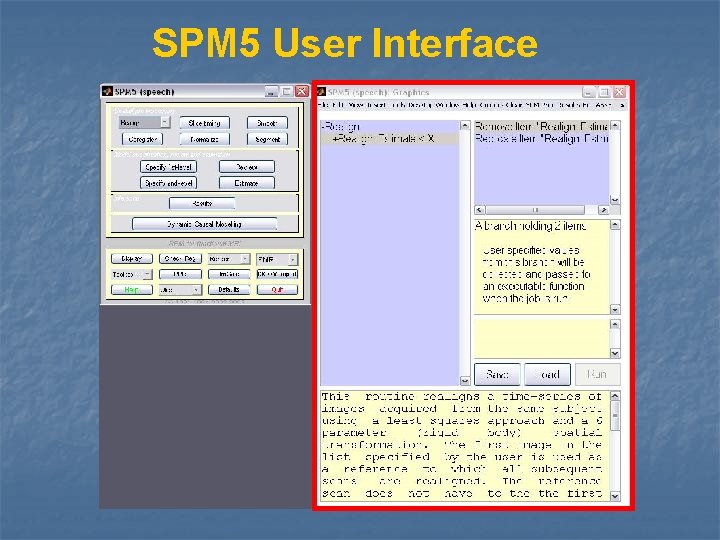The width and height of the screenshot is (720, 540).
Task: Click MATLAB icon in SPM5 (speech) title bar
Action: [x=107, y=91]
